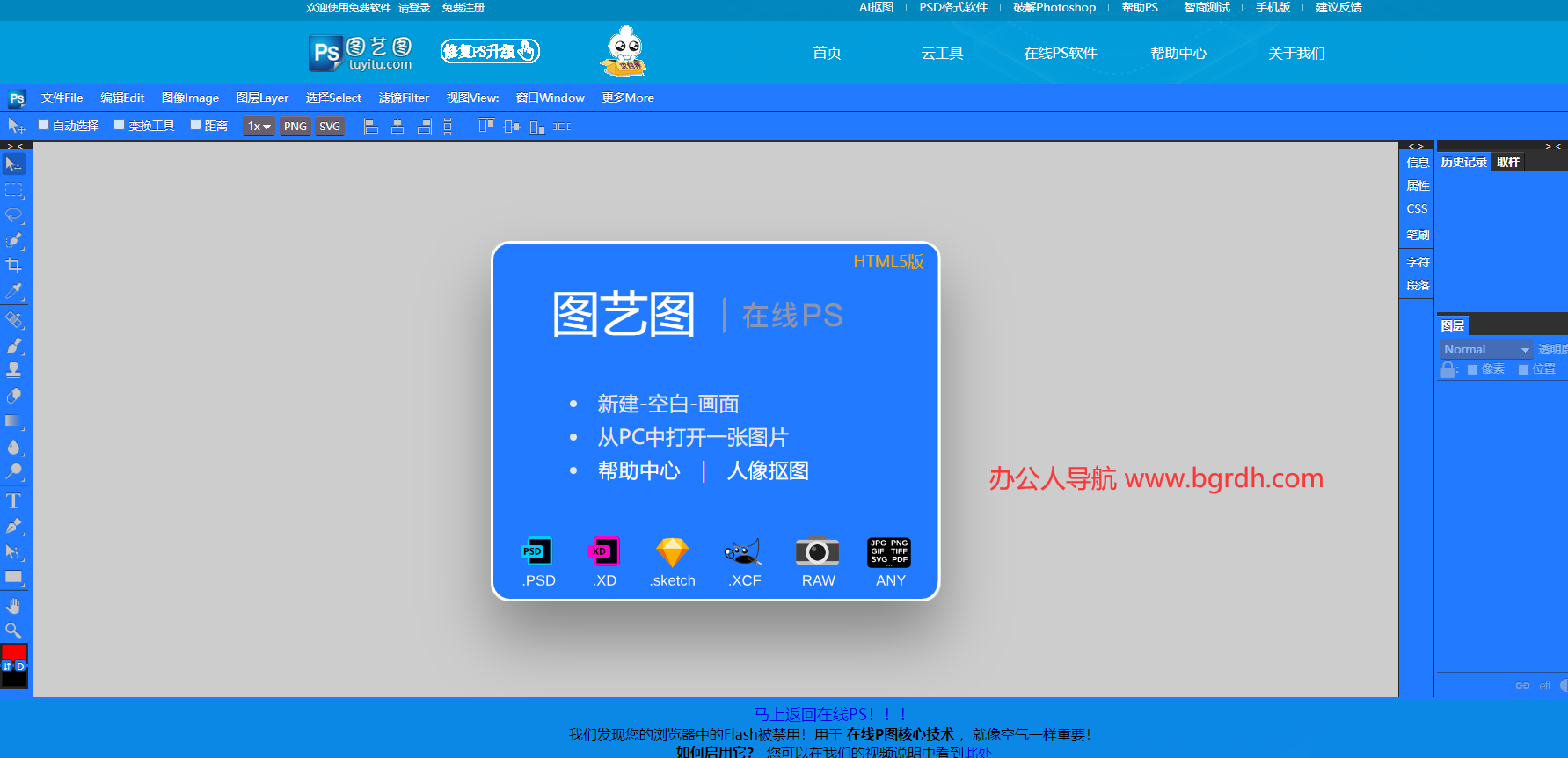1568x758 pixels.
Task: Open the 图像Image menu
Action: coord(190,98)
